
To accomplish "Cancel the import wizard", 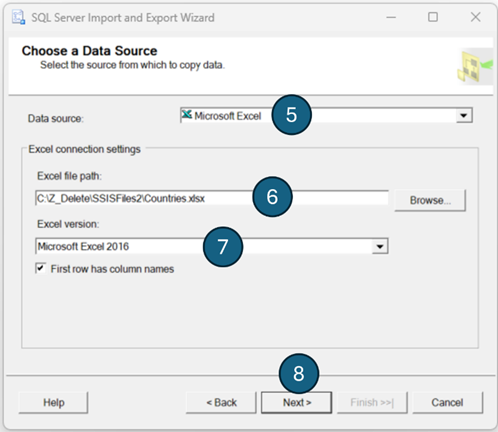I will (447, 403).
